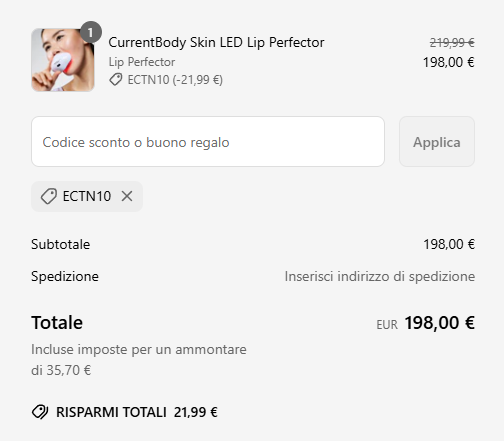Screen dimensions: 504x441
Task: Click the RISPARMI TOTALI 21,99 € text
Action: pos(137,412)
